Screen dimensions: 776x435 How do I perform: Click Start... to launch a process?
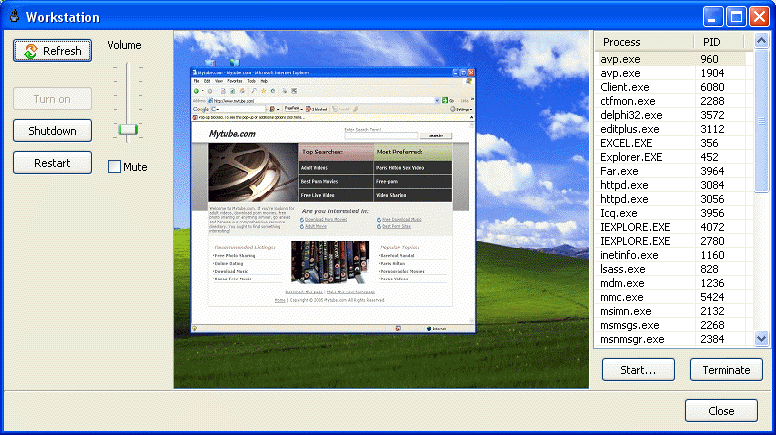(638, 370)
